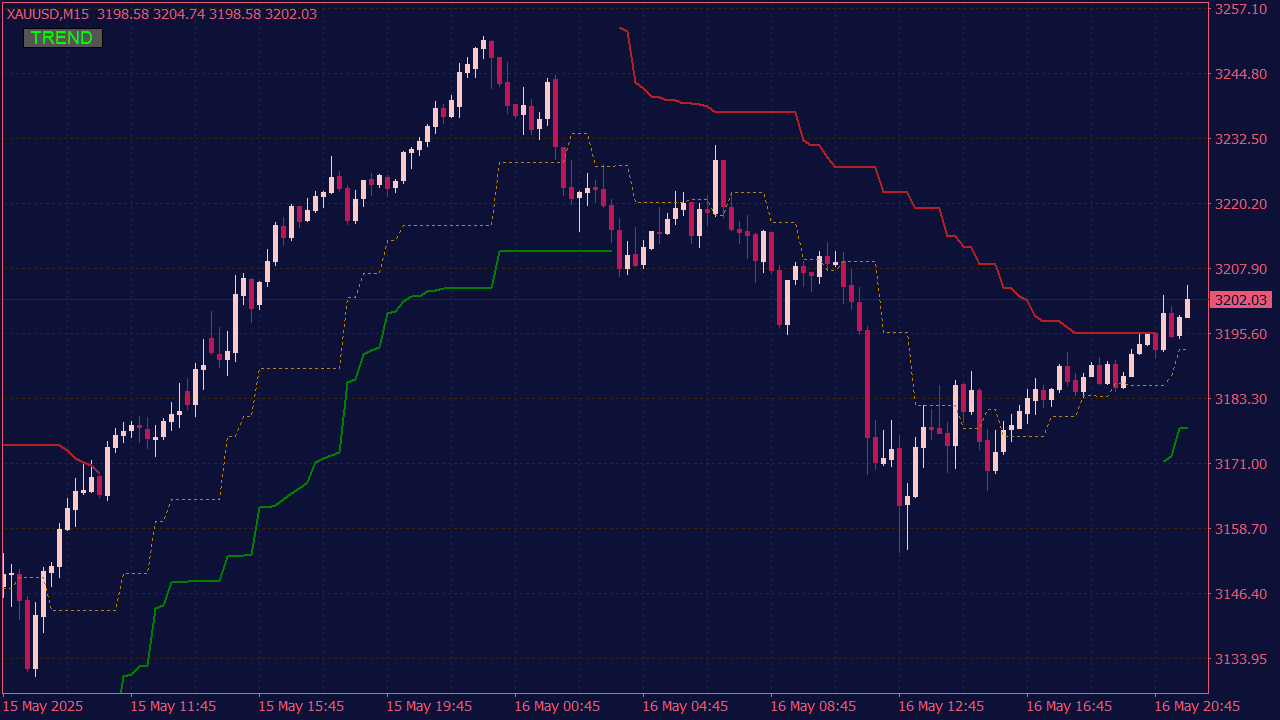Image resolution: width=1280 pixels, height=720 pixels.
Task: Select the 15 May 11:45 time marker
Action: 173,707
